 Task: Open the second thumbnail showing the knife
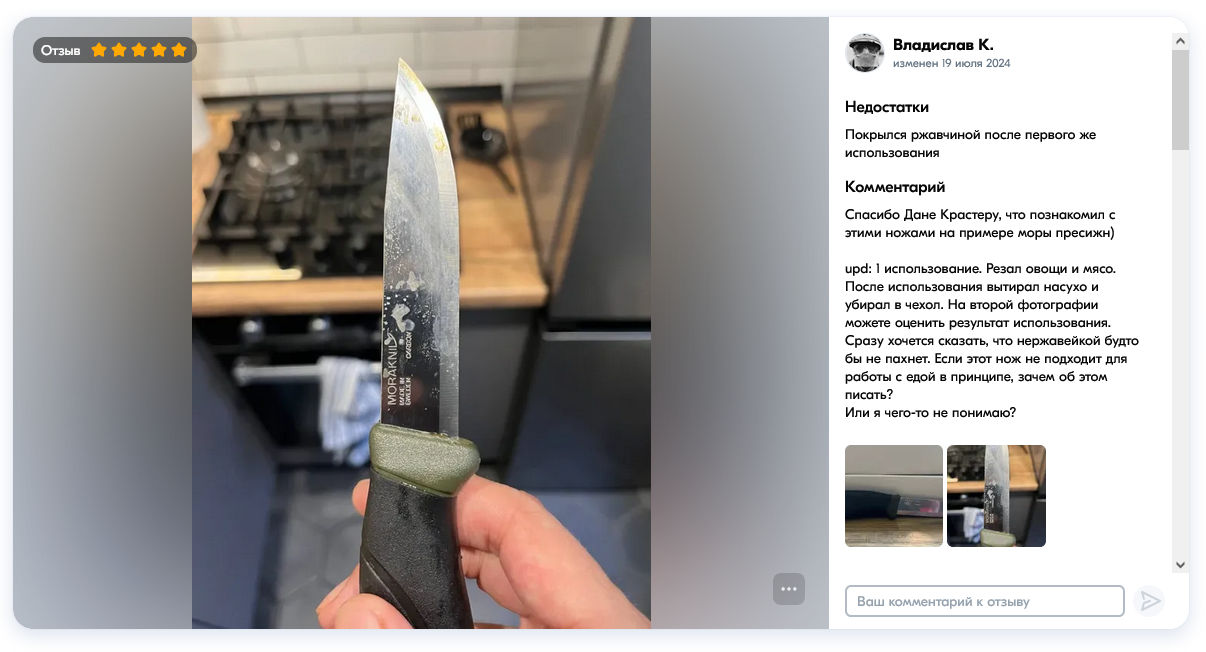tap(996, 496)
